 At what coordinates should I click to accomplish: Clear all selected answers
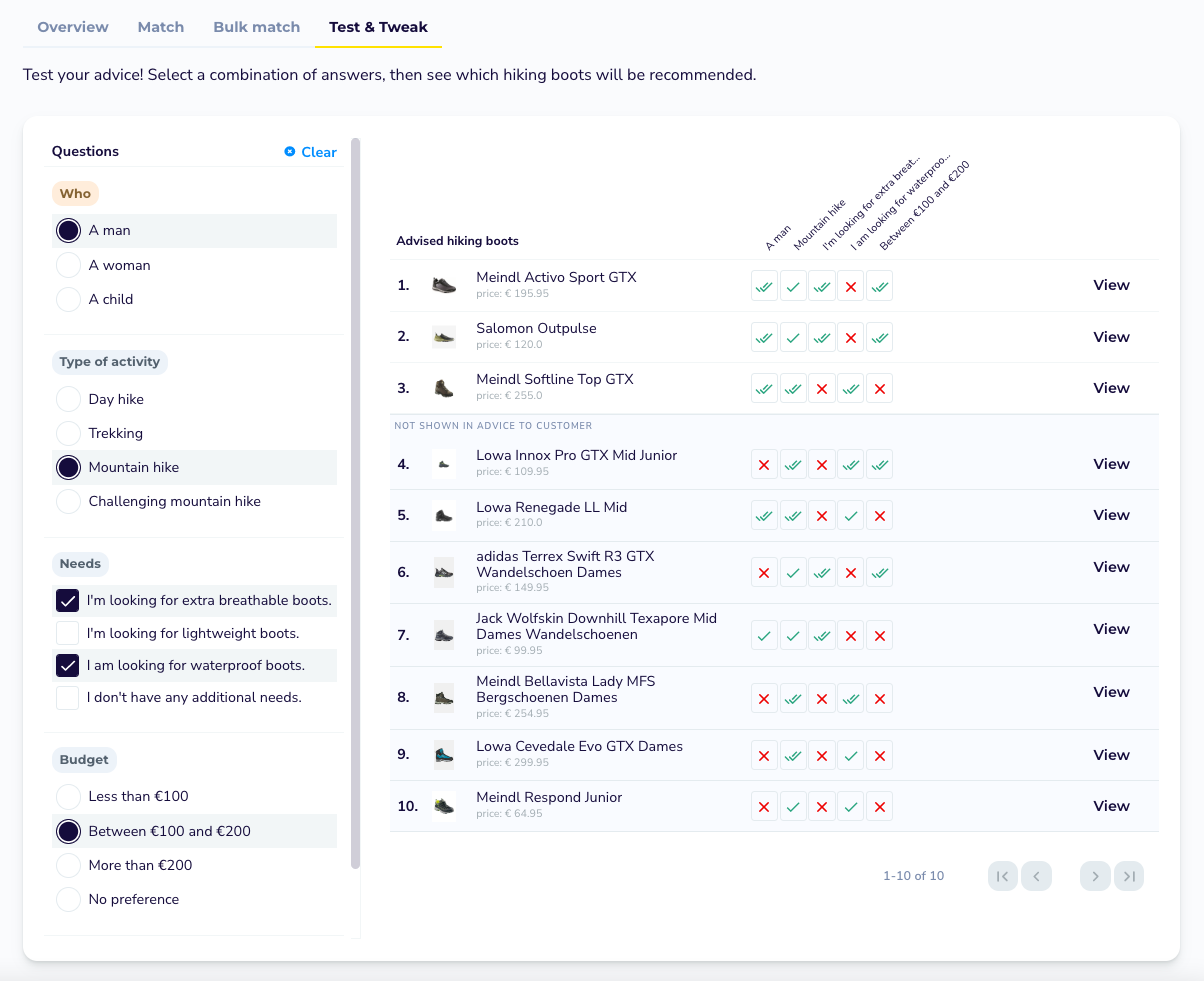pyautogui.click(x=310, y=152)
